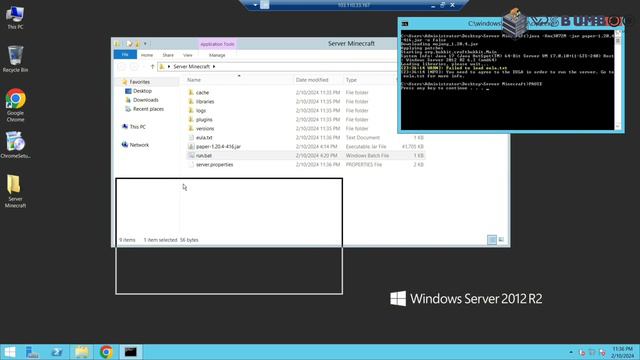
Task: Open Desktop in the navigation pane
Action: pos(142,91)
